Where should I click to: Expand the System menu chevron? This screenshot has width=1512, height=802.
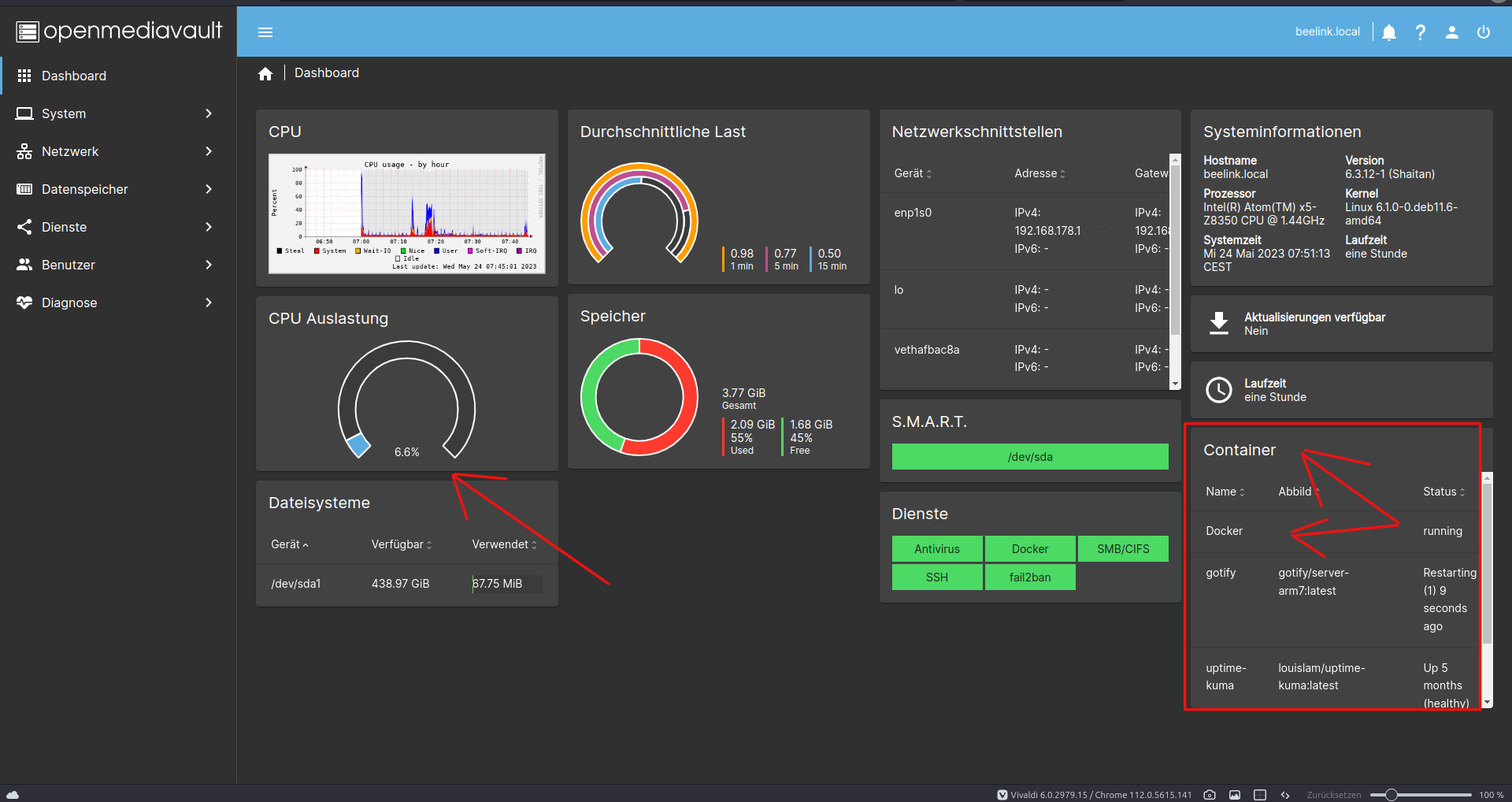209,113
